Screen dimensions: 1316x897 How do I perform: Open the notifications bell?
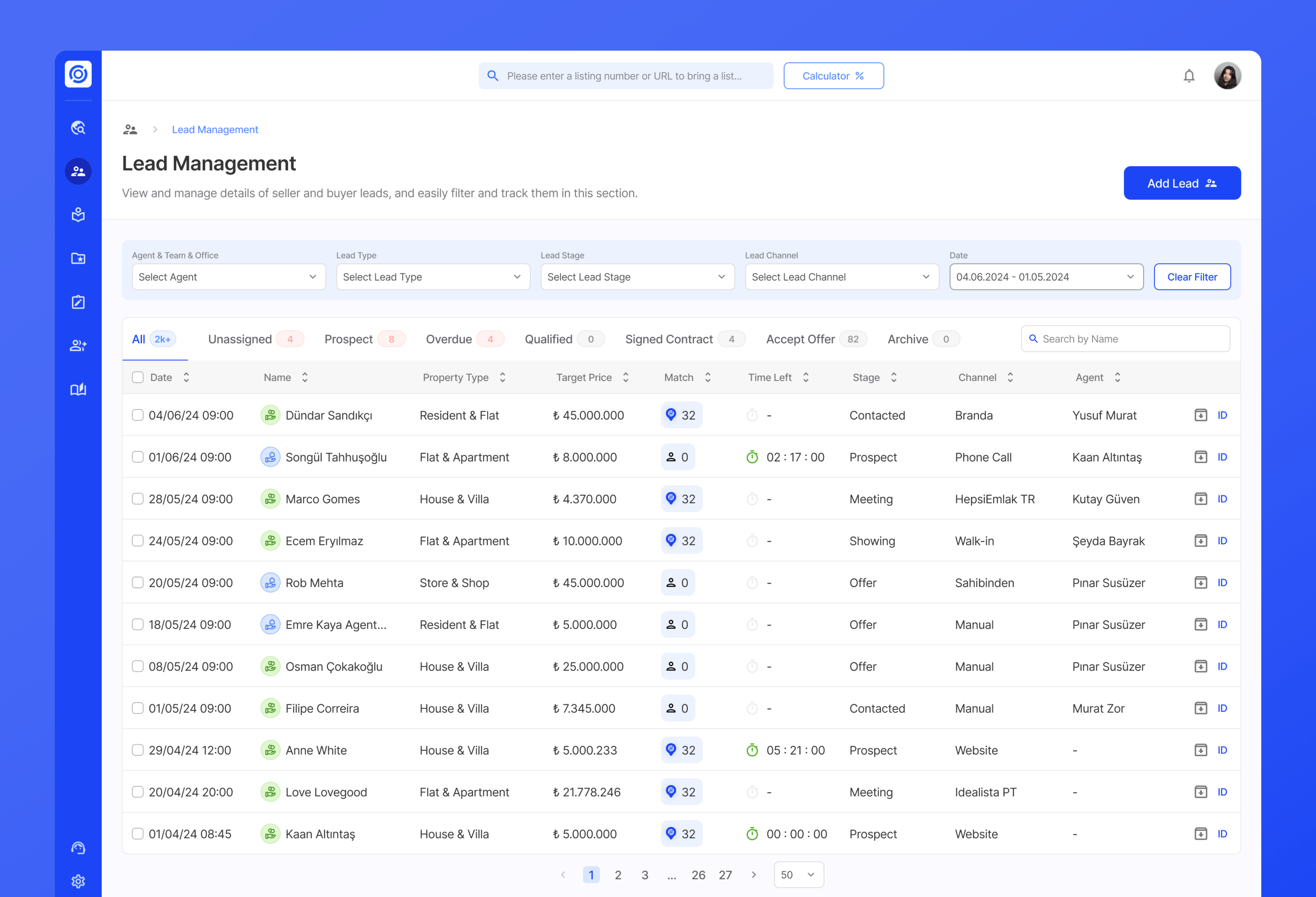point(1189,76)
